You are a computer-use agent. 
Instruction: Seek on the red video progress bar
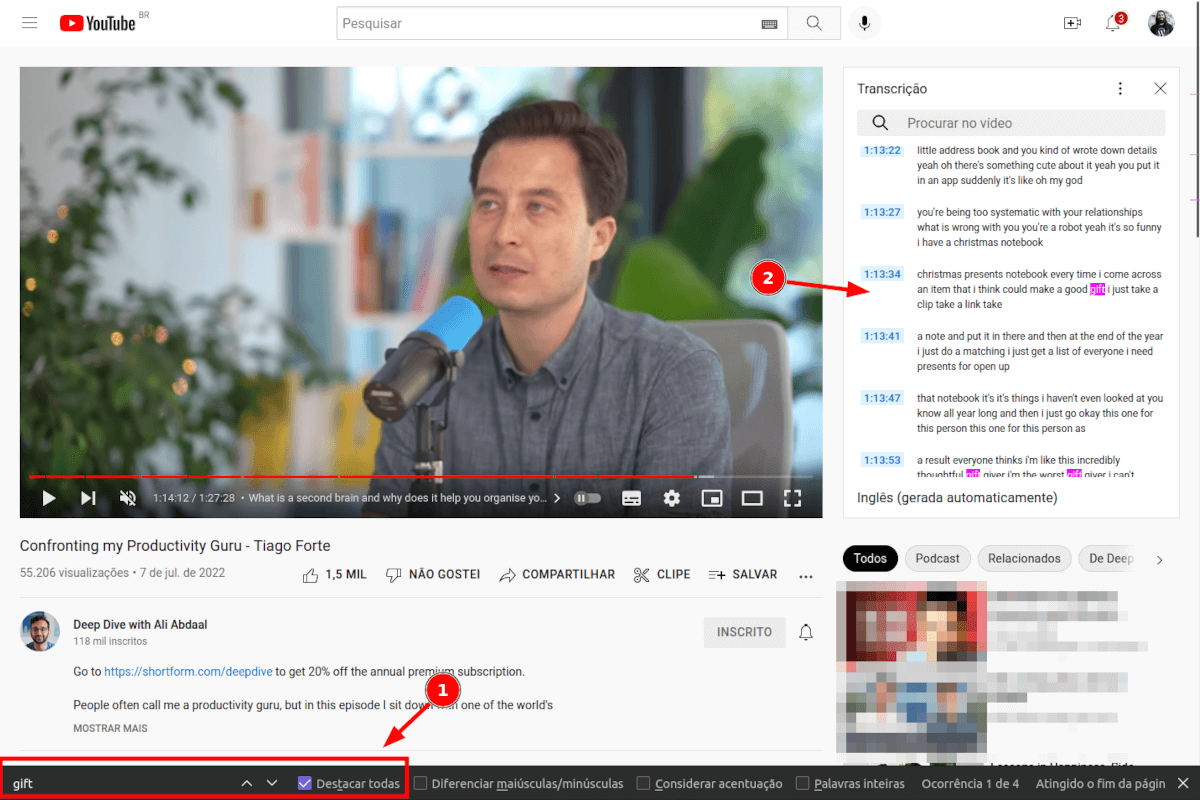tap(420, 476)
